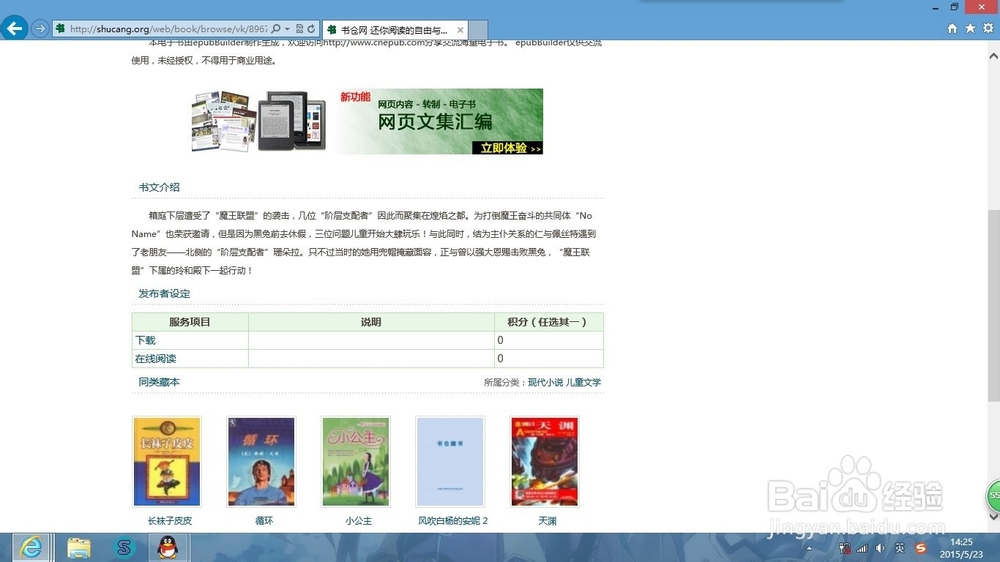
Task: Open QQ penguin taskbar icon
Action: 168,547
